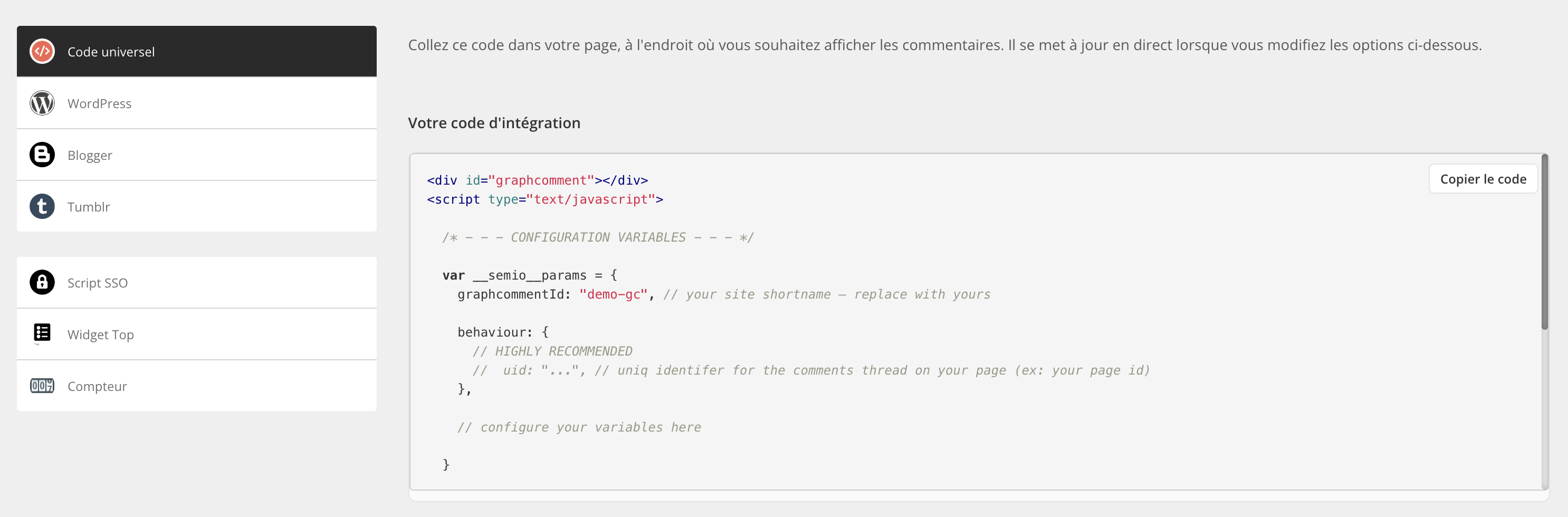Open the WordPress integration option
Image resolution: width=1568 pixels, height=517 pixels.
point(197,103)
